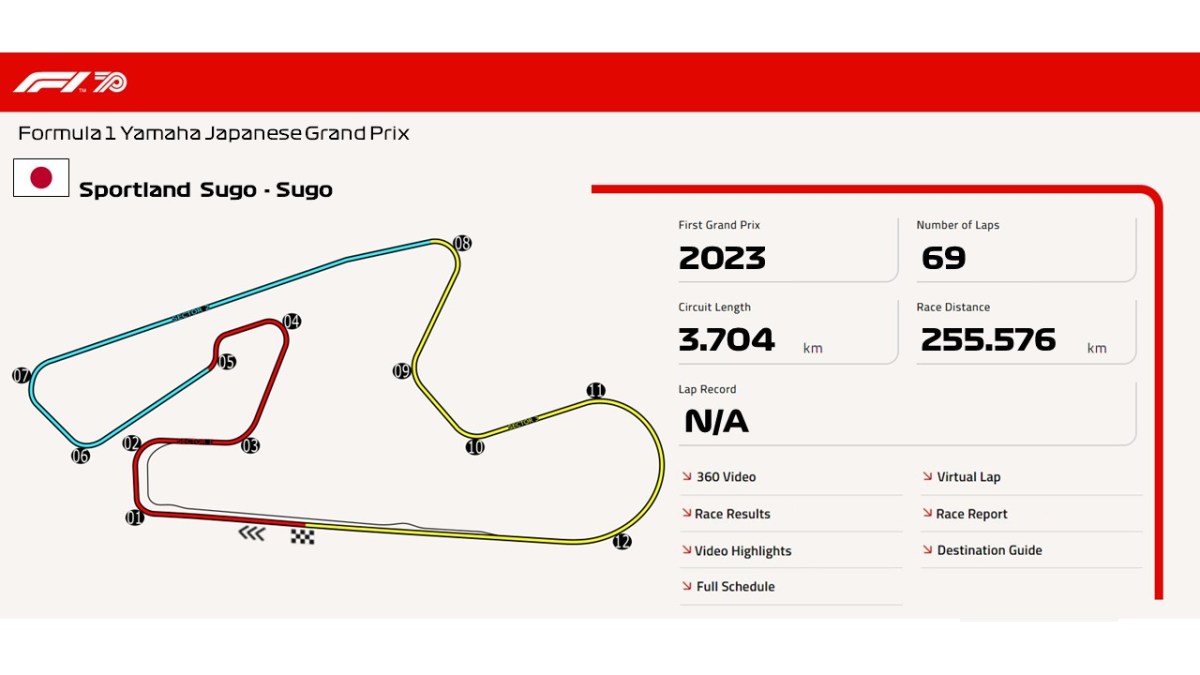The width and height of the screenshot is (1200, 675).
Task: Click the Japanese flag icon
Action: pos(41,178)
